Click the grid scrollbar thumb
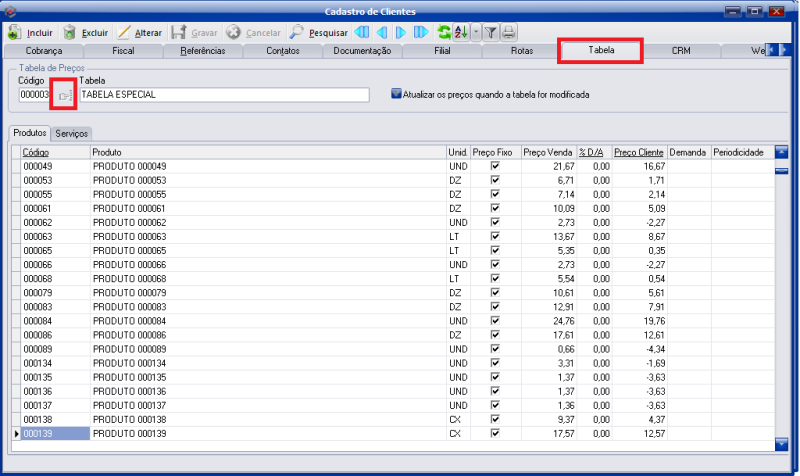The width and height of the screenshot is (800, 476). pyautogui.click(x=781, y=171)
